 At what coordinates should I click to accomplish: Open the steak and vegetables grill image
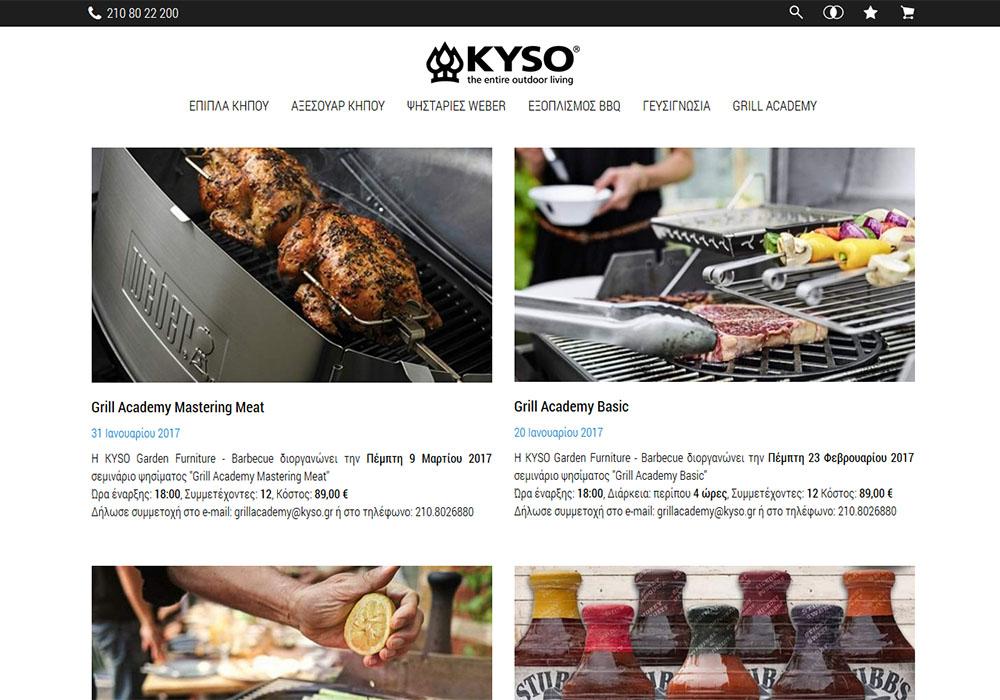(714, 265)
